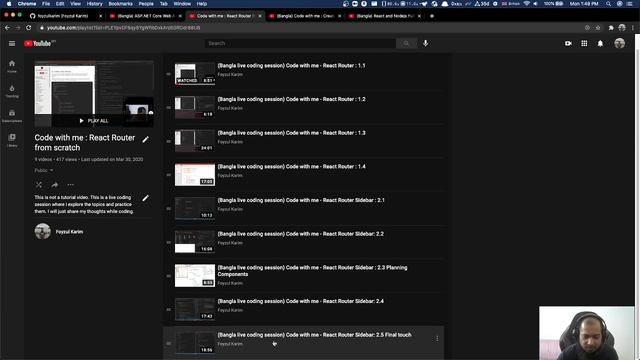Open video React Router : 1.1
This screenshot has width=640, height=360.
tap(291, 66)
